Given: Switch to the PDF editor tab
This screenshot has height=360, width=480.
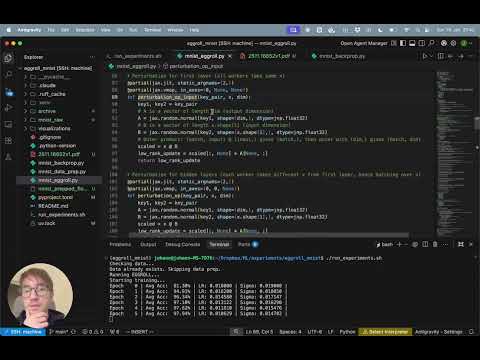Looking at the screenshot, I should (x=269, y=56).
